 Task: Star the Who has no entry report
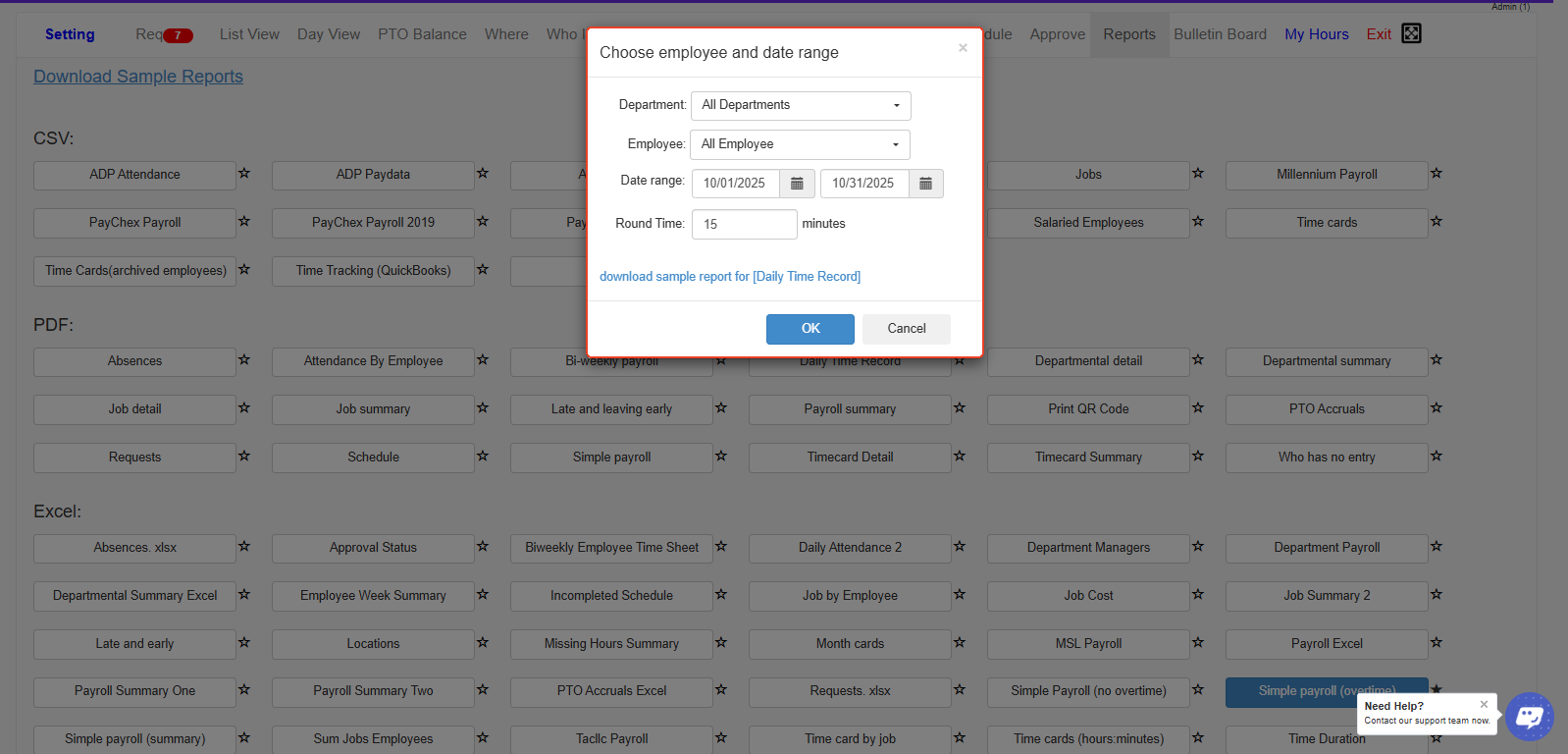tap(1437, 457)
